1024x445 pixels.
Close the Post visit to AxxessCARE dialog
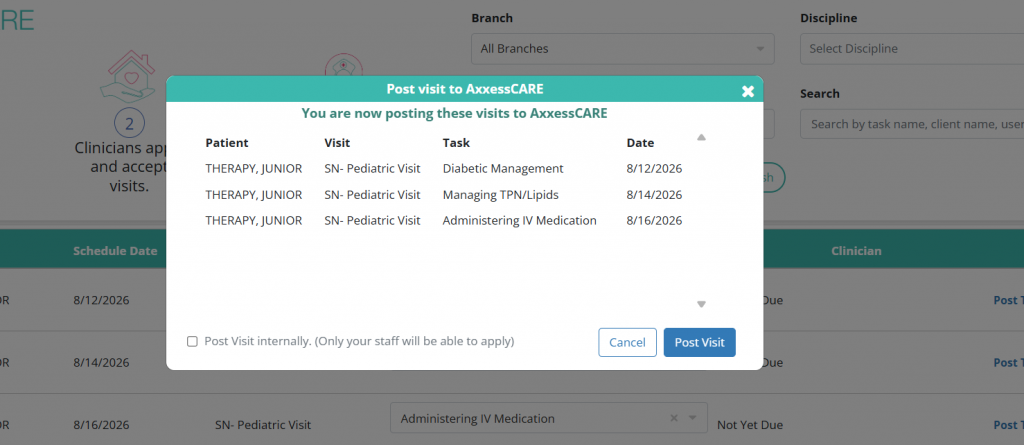click(x=748, y=91)
